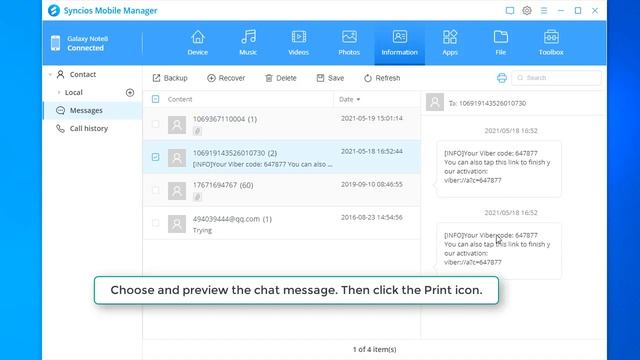Click the Print icon
The height and width of the screenshot is (360, 640).
[502, 78]
